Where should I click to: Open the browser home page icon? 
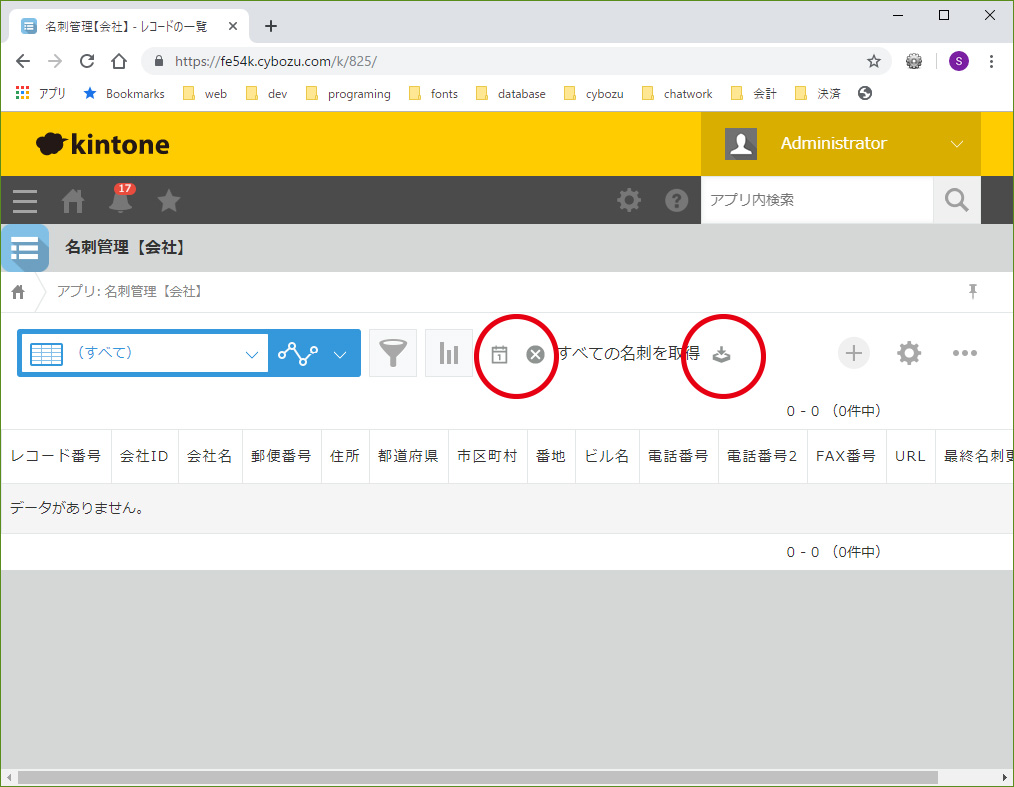point(119,61)
